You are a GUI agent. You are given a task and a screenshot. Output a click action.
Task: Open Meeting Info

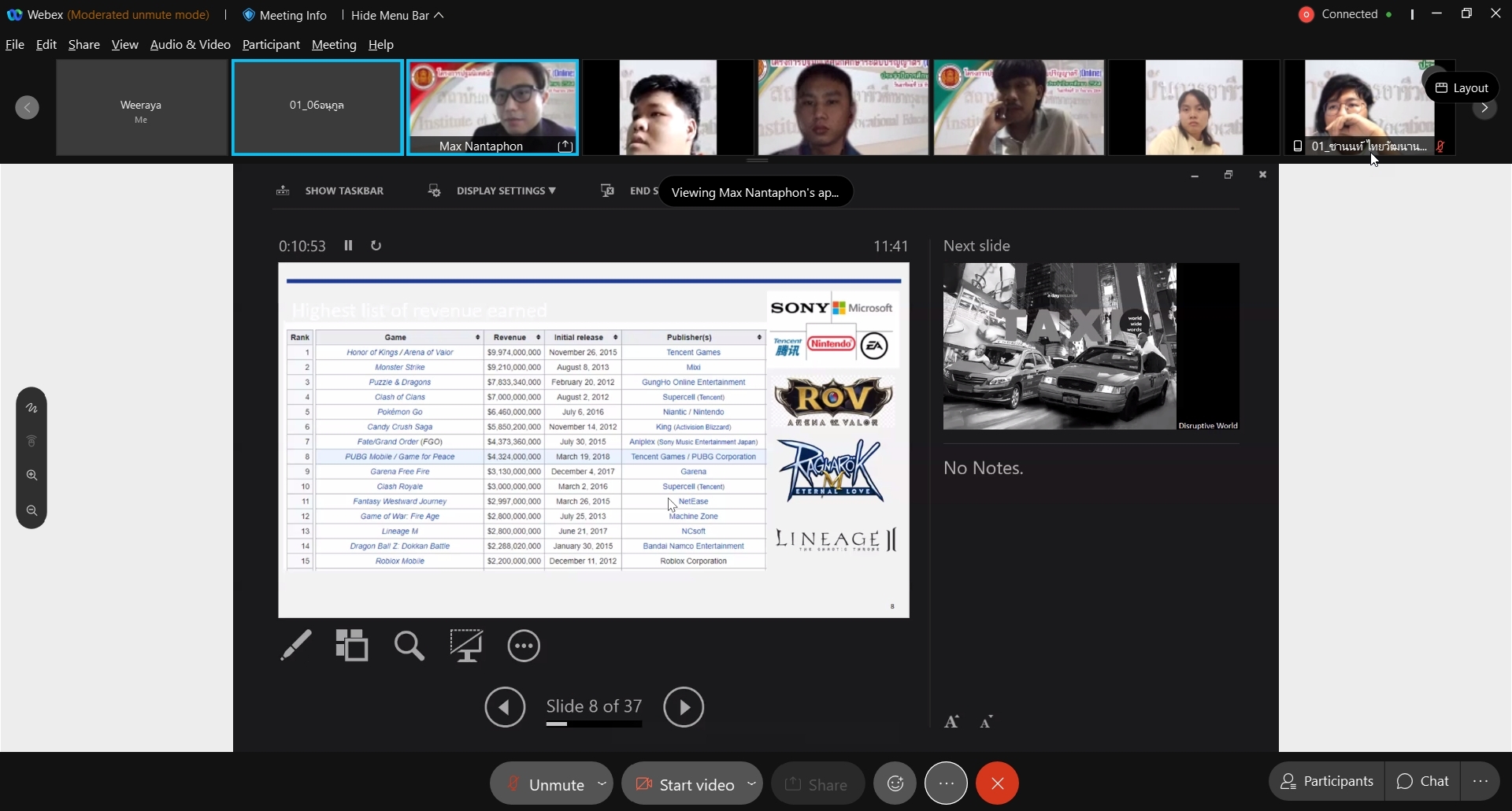pyautogui.click(x=285, y=15)
